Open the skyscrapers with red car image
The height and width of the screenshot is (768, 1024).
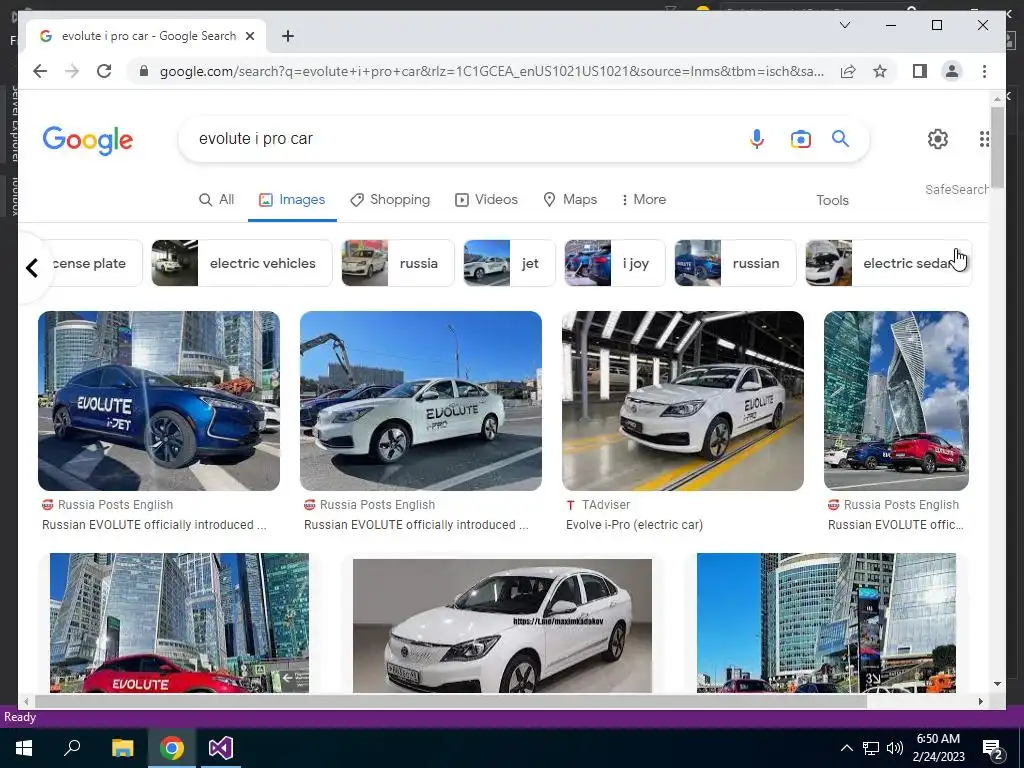(x=896, y=401)
